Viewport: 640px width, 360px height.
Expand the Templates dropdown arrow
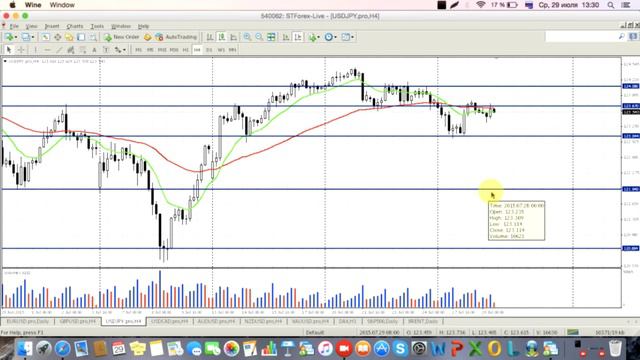(x=353, y=37)
